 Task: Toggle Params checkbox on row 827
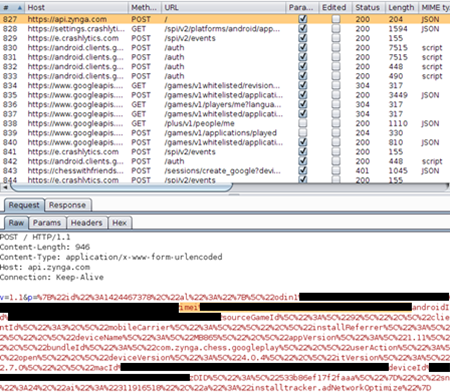click(x=303, y=19)
